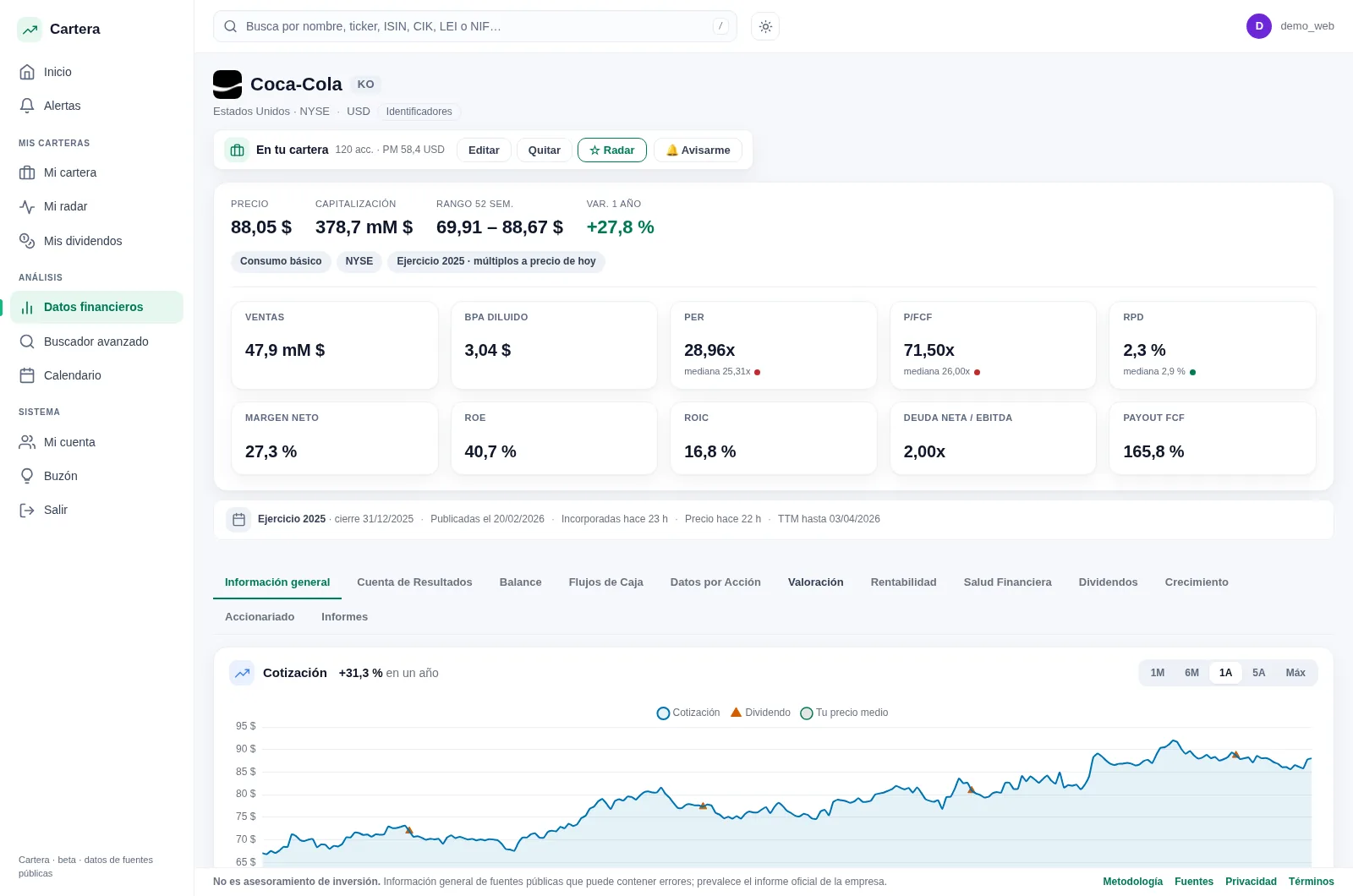Open the Balance tab

pos(520,582)
